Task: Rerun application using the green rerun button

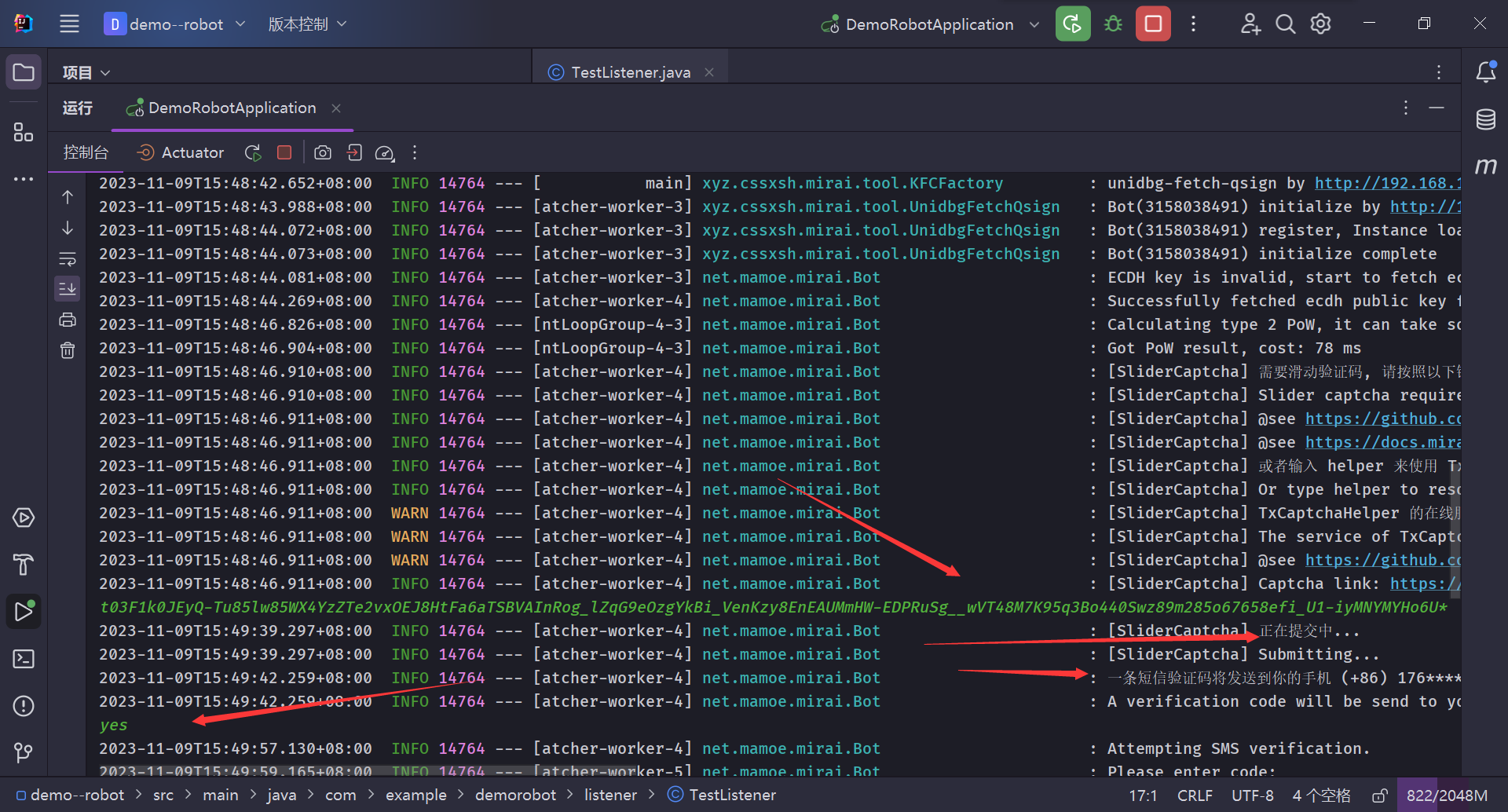Action: coord(1073,24)
